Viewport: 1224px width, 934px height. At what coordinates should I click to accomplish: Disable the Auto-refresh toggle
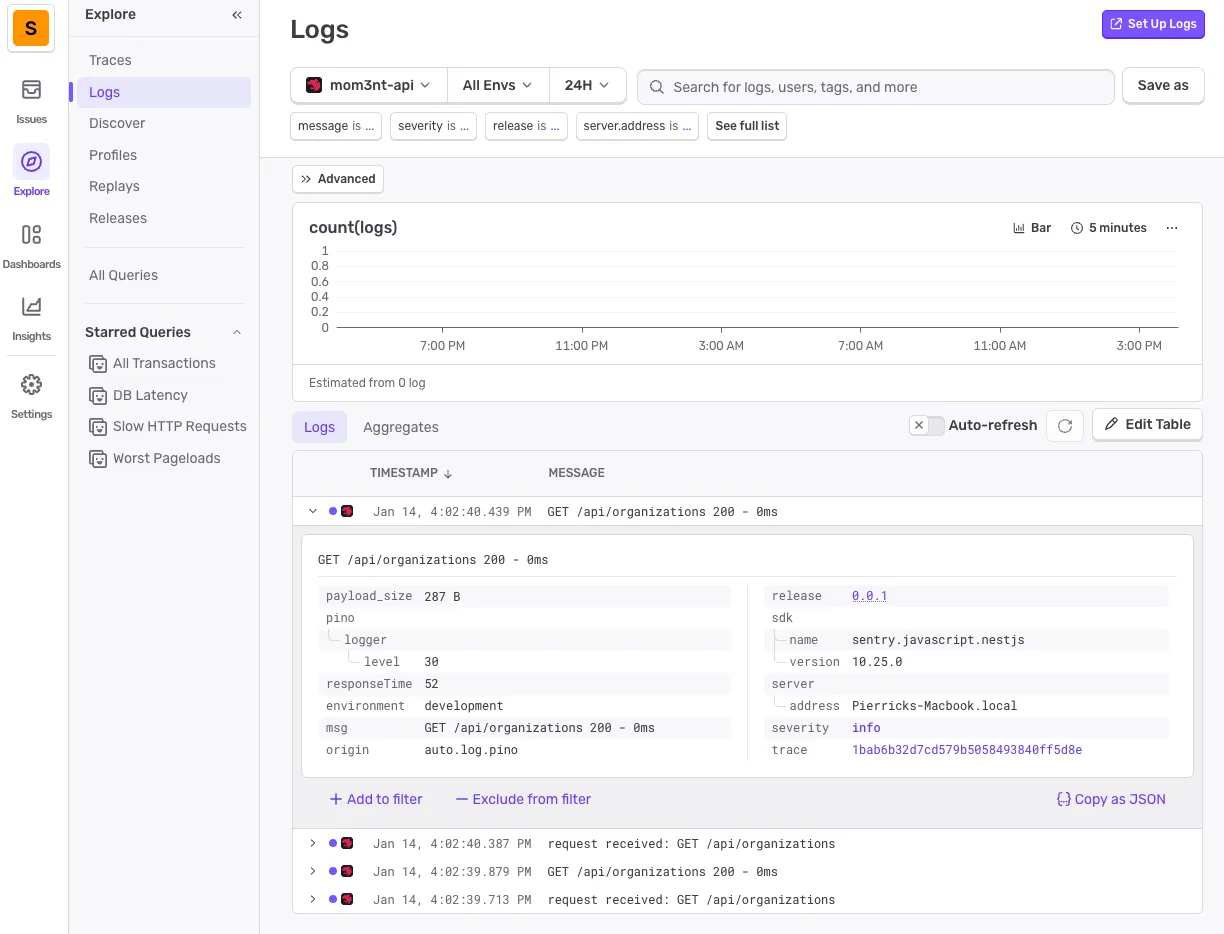(x=926, y=425)
